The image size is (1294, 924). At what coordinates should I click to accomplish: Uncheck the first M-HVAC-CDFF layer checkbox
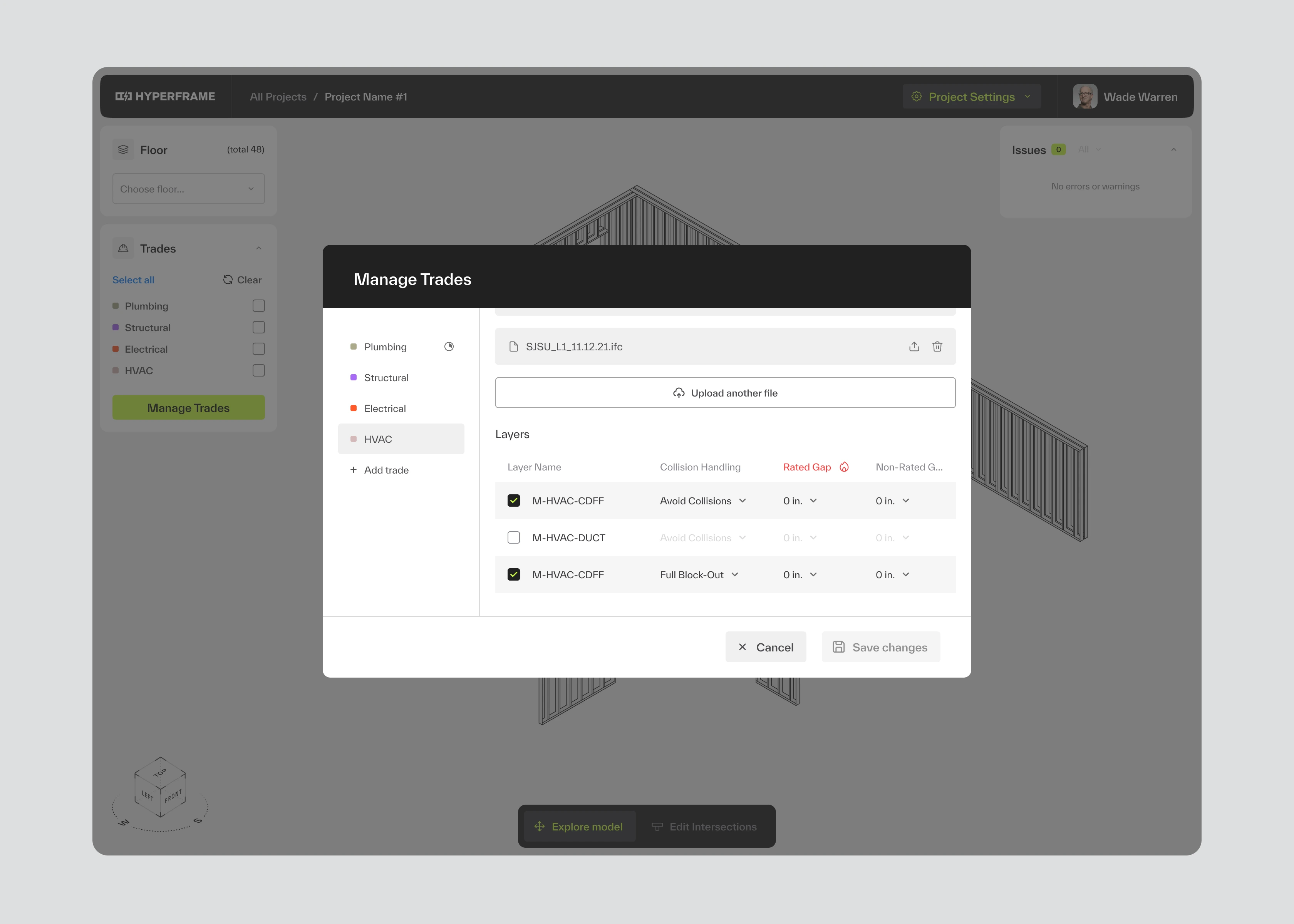[x=514, y=500]
